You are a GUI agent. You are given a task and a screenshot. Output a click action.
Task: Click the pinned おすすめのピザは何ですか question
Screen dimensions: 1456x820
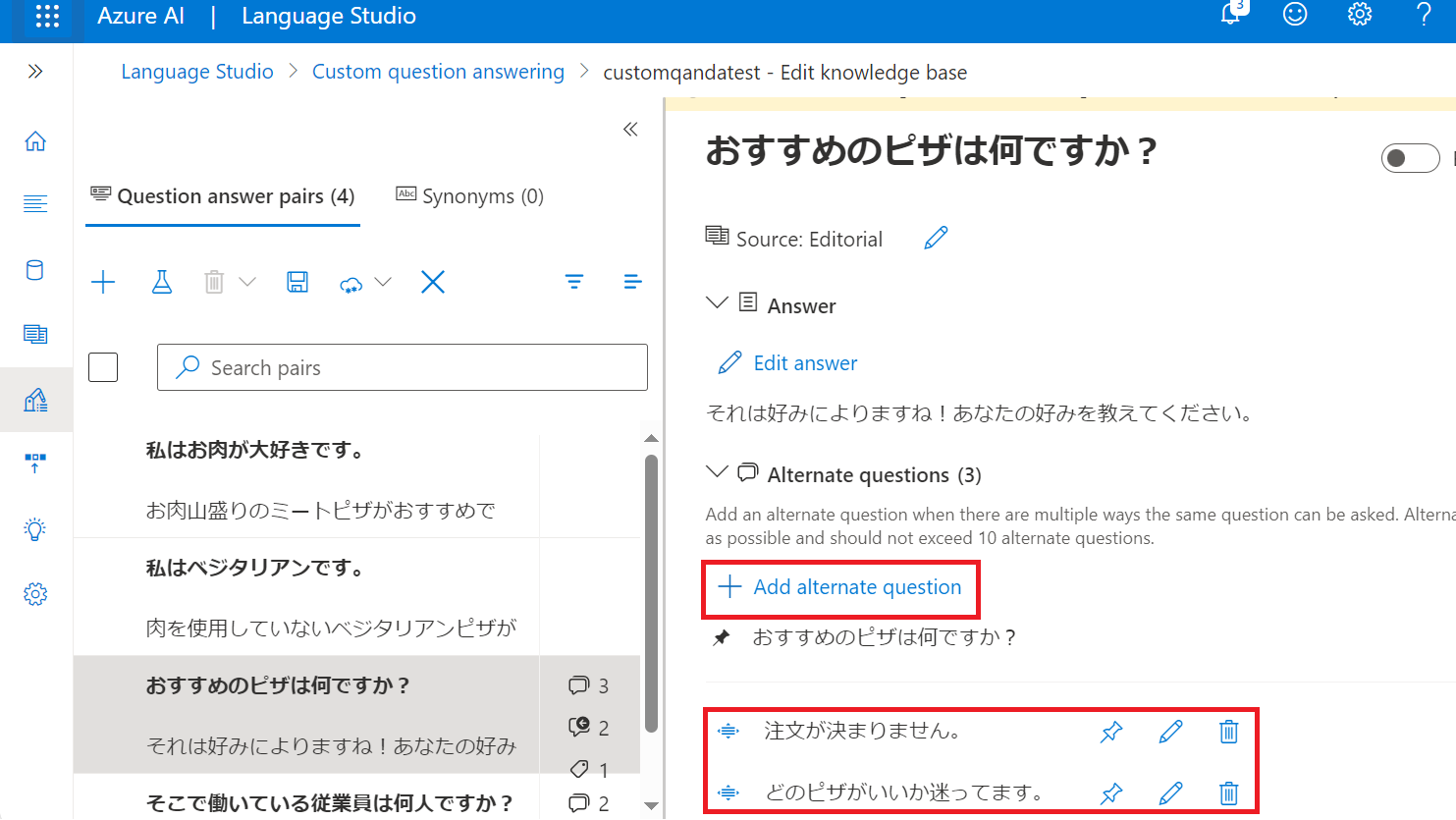[x=885, y=637]
